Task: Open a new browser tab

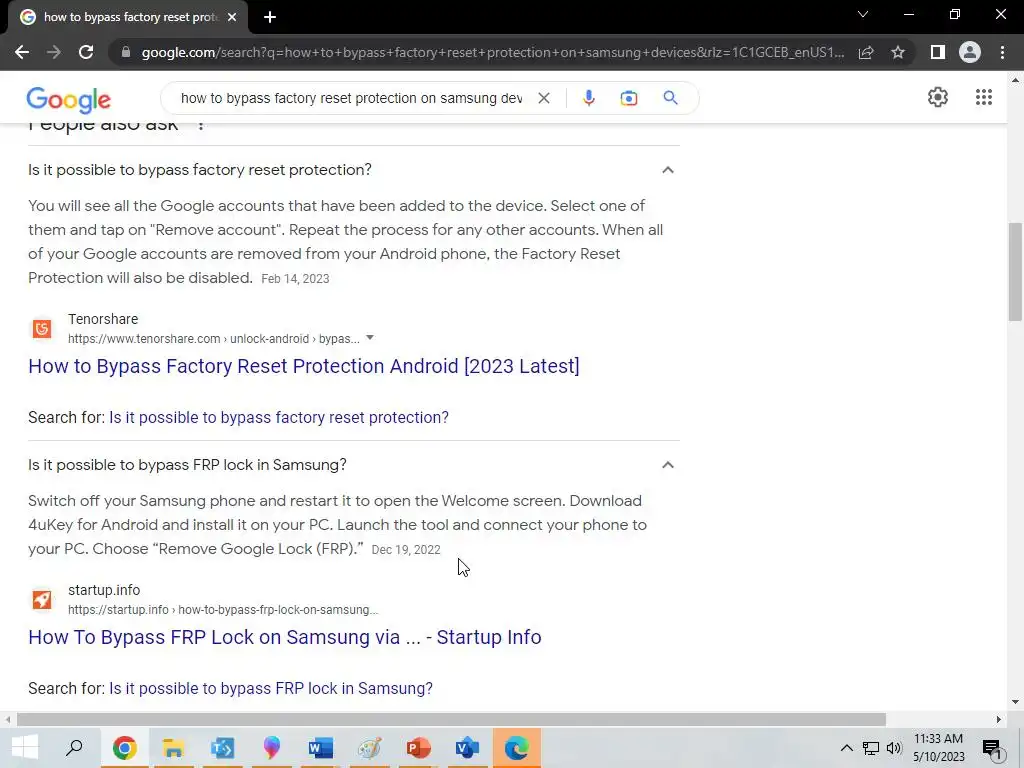Action: (x=270, y=18)
